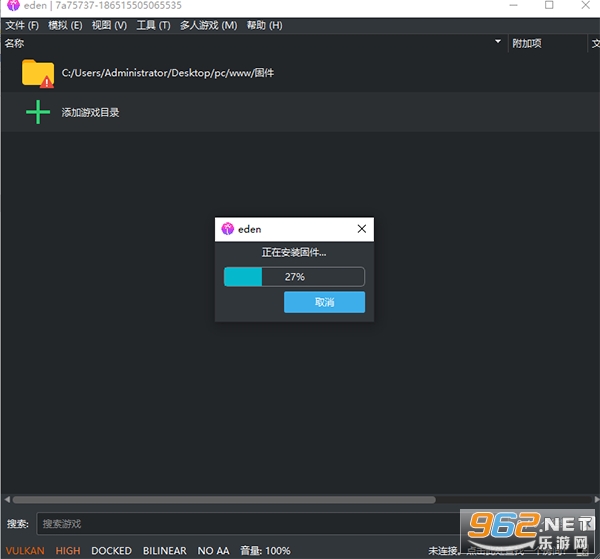600x559 pixels.
Task: Click the 27% firmware progress bar
Action: coord(294,277)
